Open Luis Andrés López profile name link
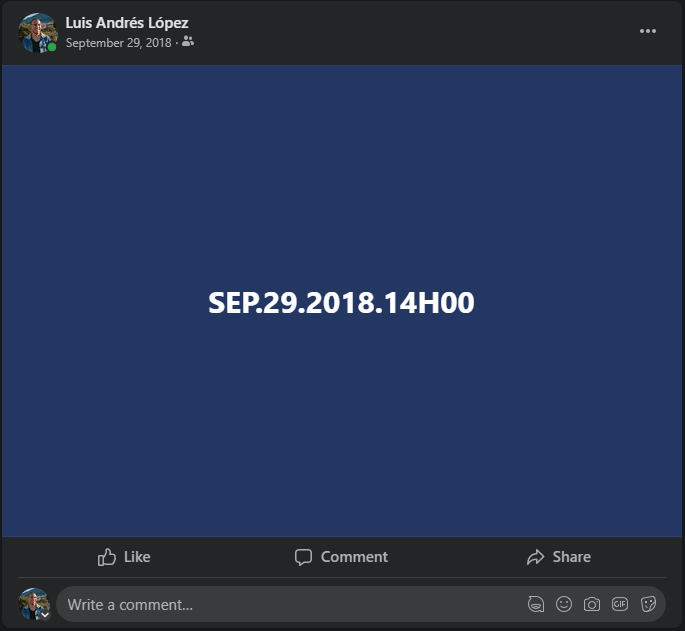The image size is (685, 631). click(x=127, y=23)
